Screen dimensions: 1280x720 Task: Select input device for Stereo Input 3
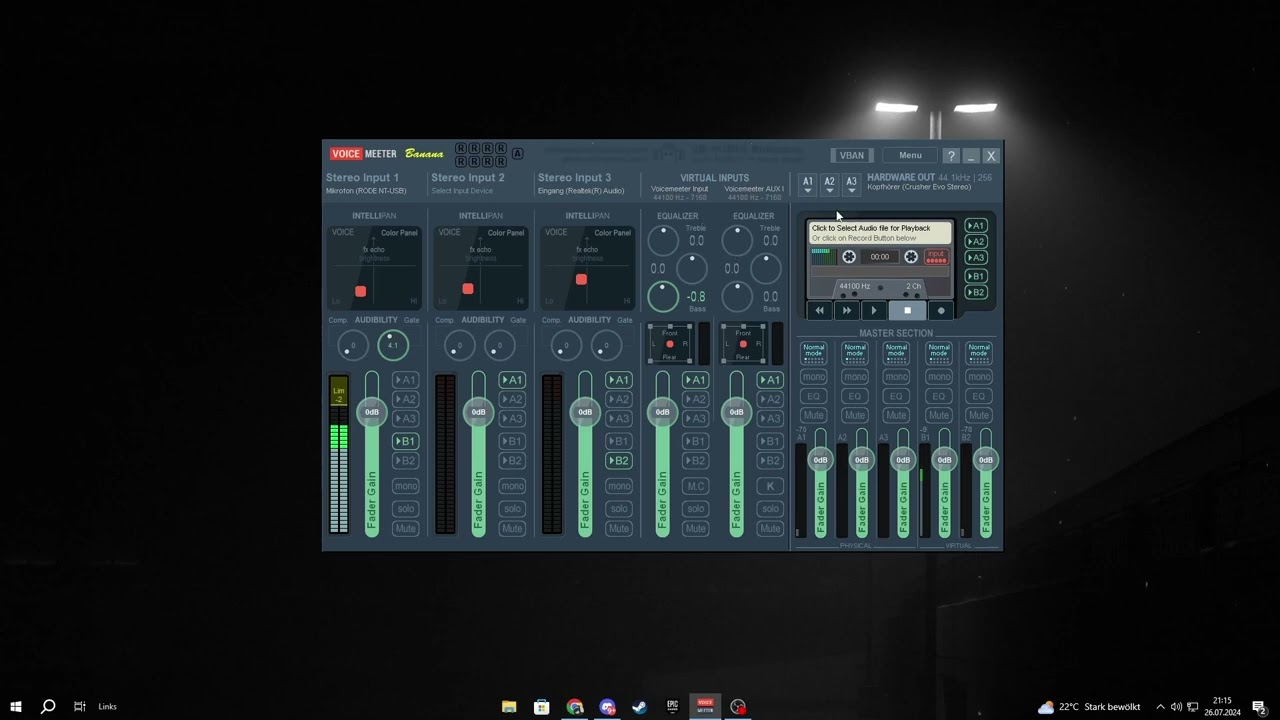pyautogui.click(x=581, y=191)
